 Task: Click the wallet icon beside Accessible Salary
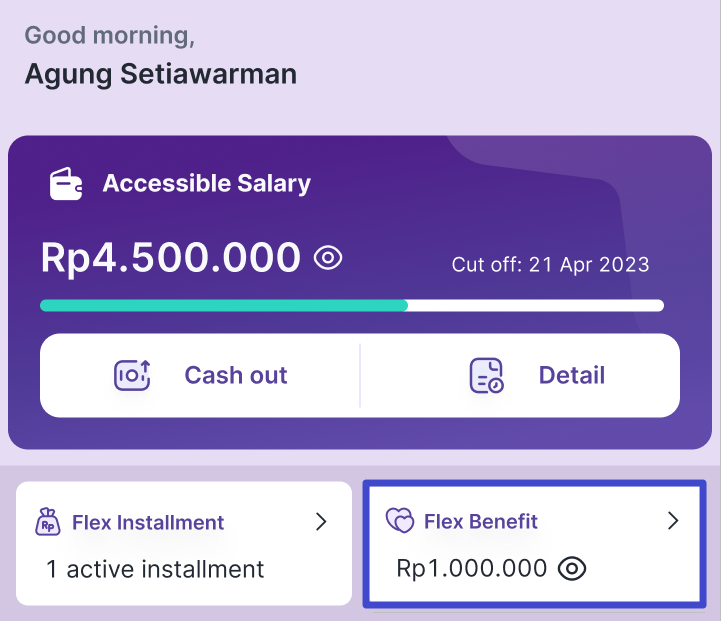[x=67, y=184]
